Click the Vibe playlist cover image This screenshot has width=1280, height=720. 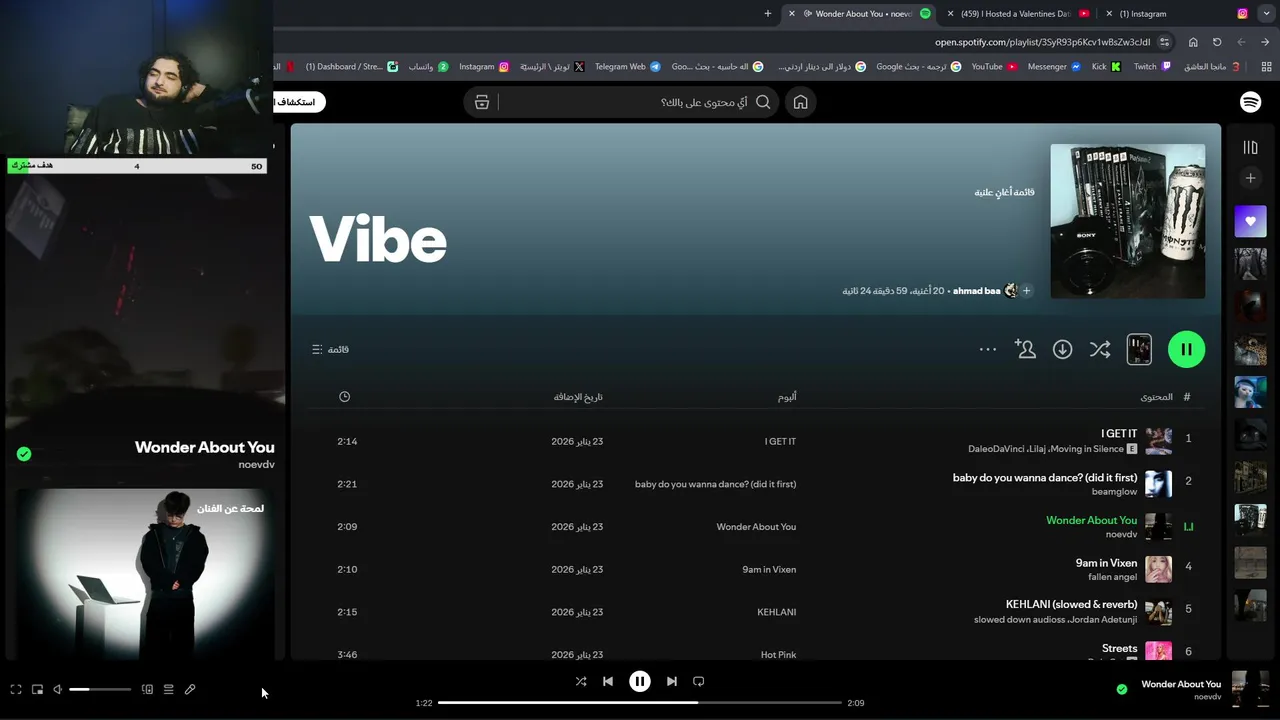click(1127, 221)
